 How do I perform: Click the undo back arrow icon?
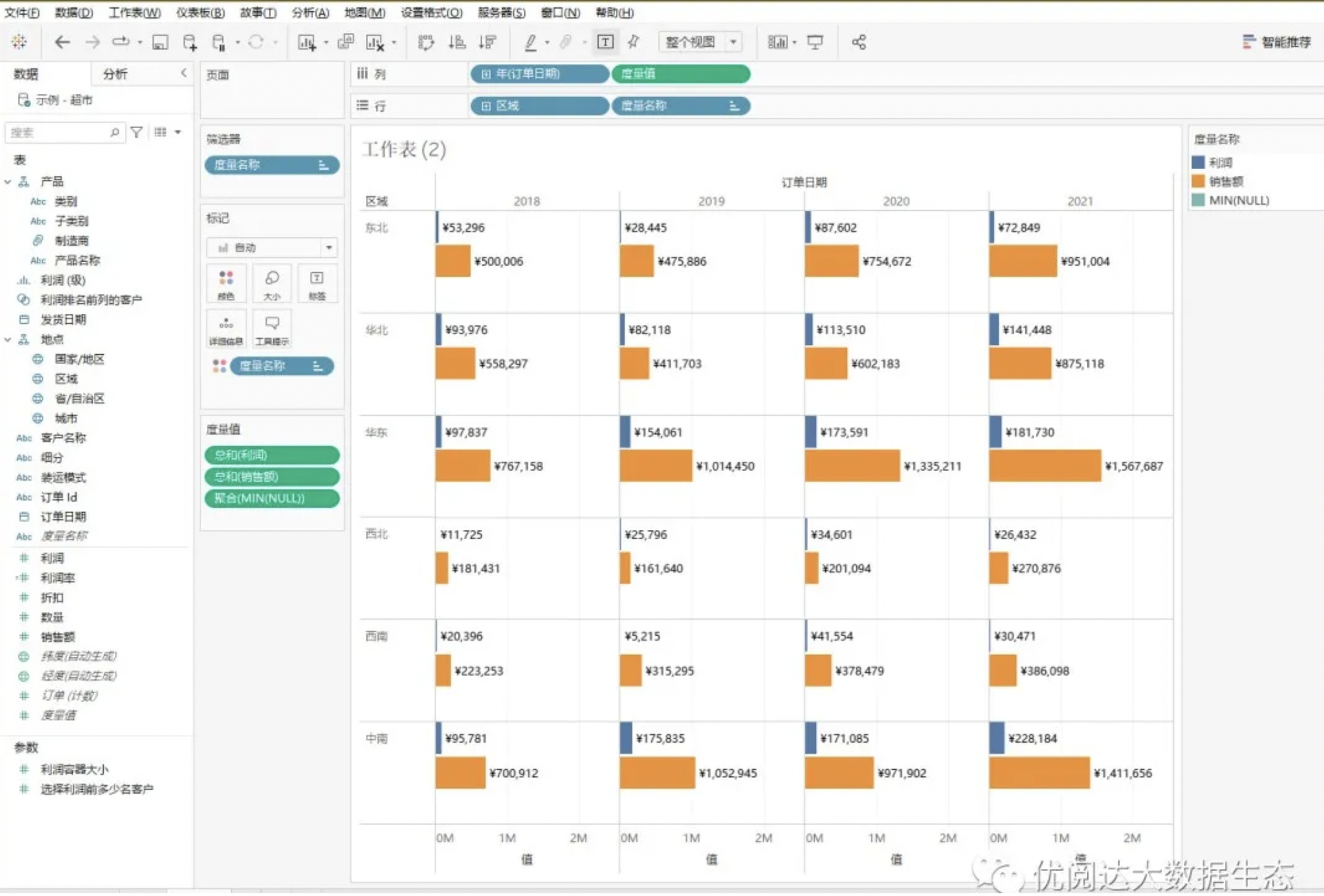(62, 42)
